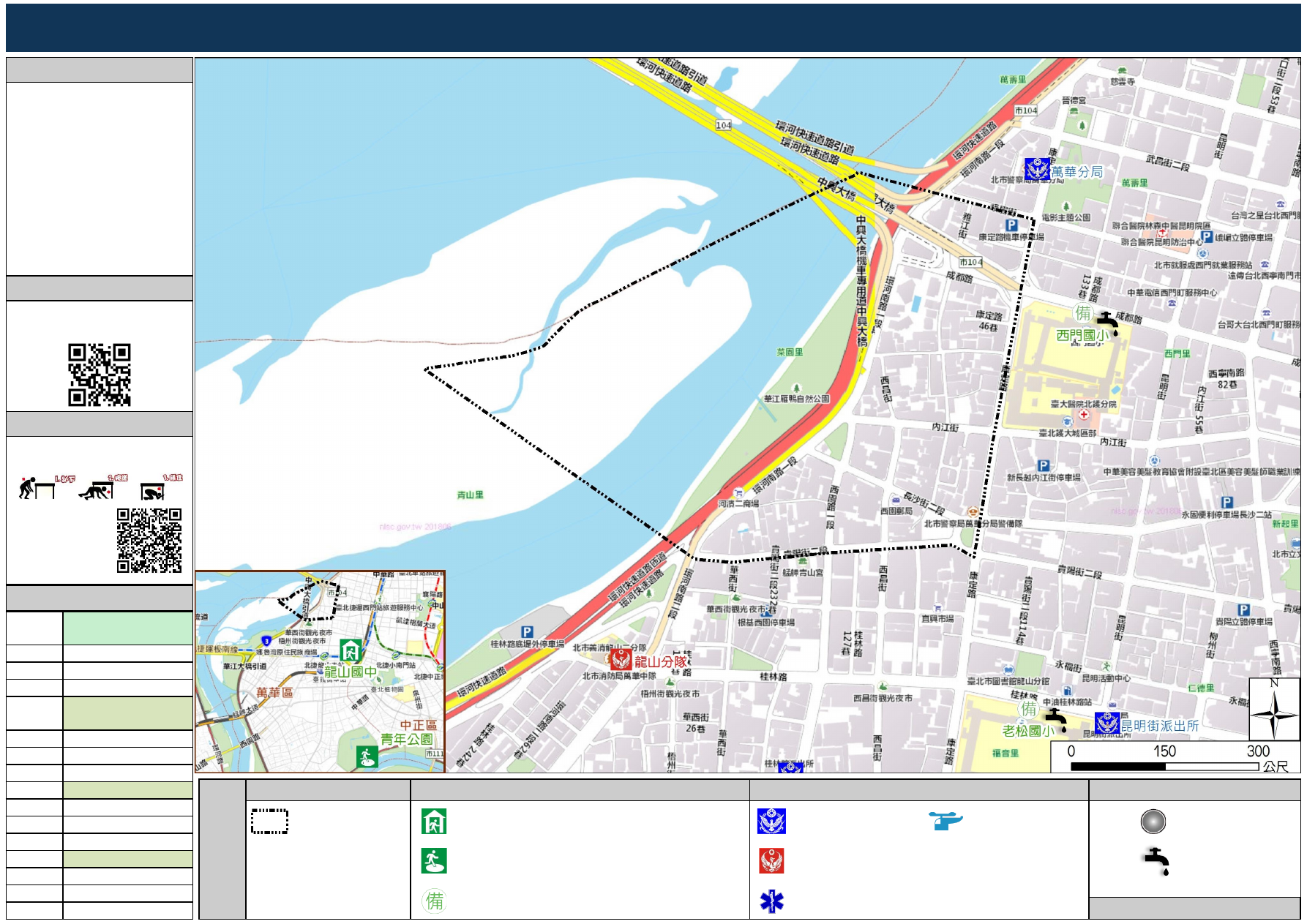
Task: Select the legend's dashed boundary rectangle symbol
Action: click(x=269, y=822)
